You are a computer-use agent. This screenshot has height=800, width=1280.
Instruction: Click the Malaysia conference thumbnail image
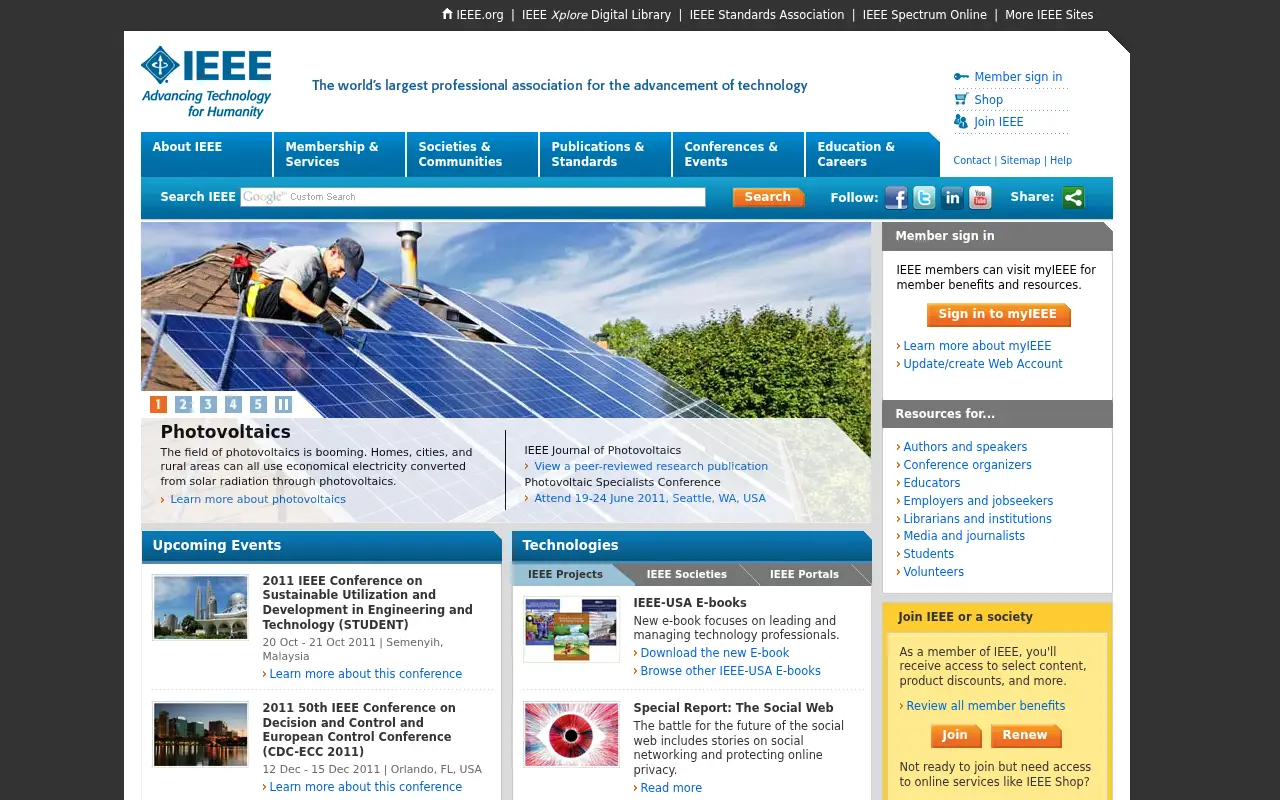(200, 607)
